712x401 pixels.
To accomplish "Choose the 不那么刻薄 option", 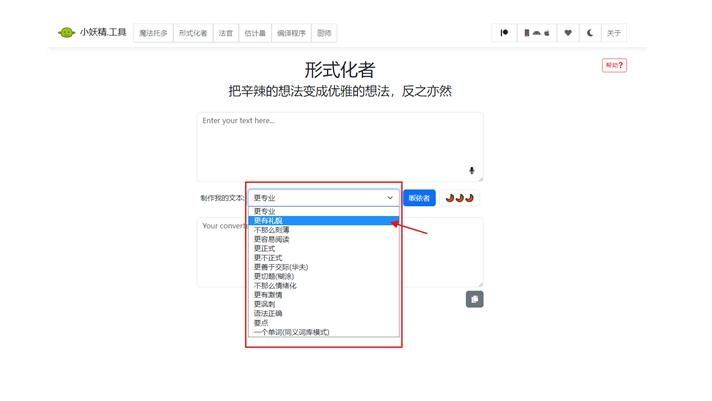I will 324,230.
